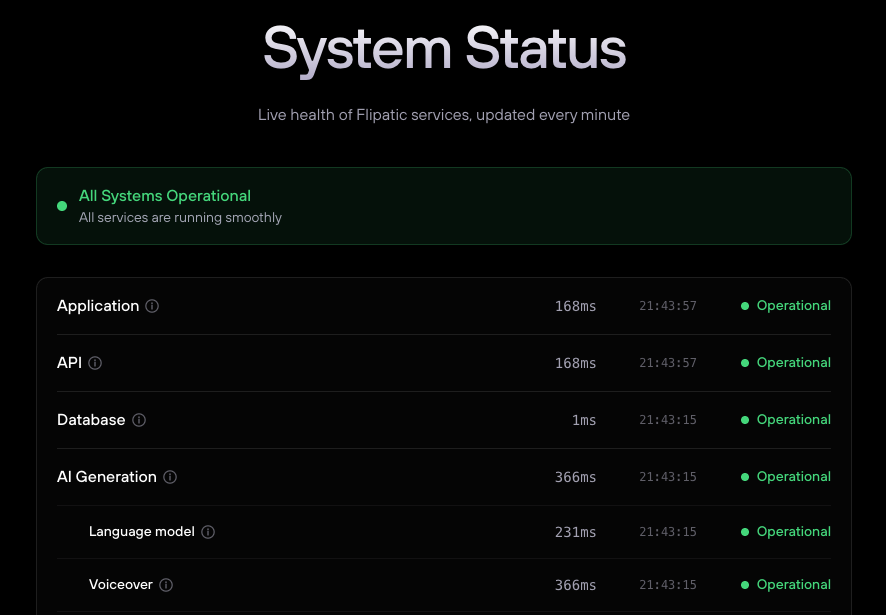This screenshot has height=615, width=886.
Task: Show the Database info tooltip icon
Action: (x=139, y=420)
